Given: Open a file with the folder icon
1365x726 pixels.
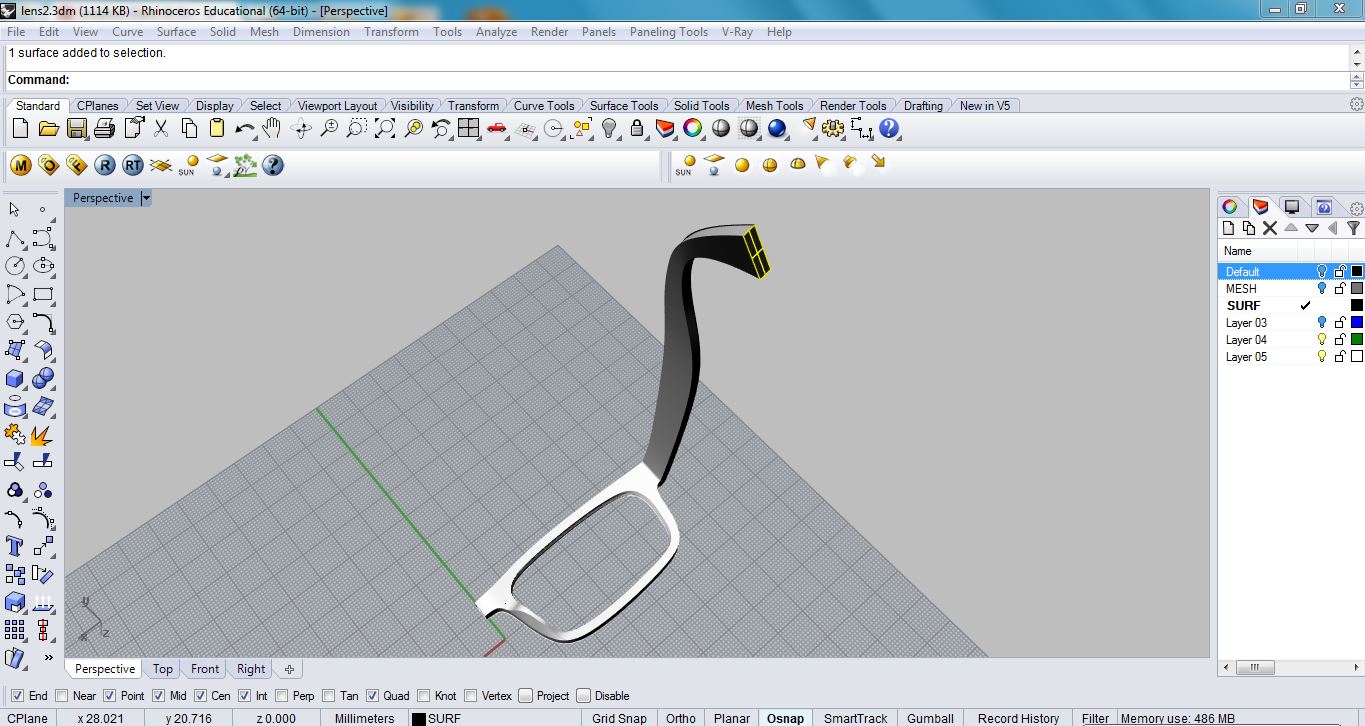Looking at the screenshot, I should point(48,128).
